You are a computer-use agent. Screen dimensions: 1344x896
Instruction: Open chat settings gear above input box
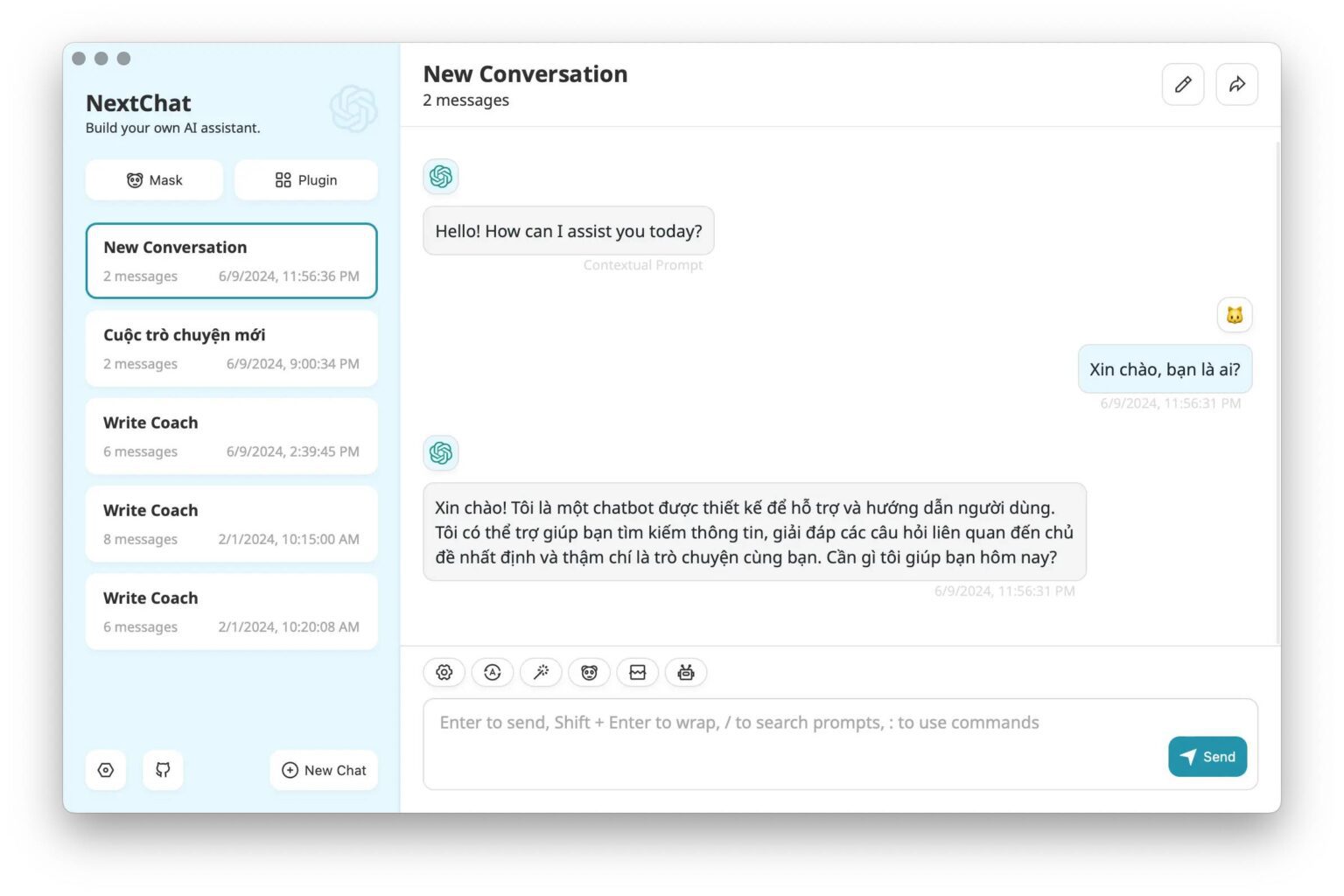pyautogui.click(x=444, y=672)
